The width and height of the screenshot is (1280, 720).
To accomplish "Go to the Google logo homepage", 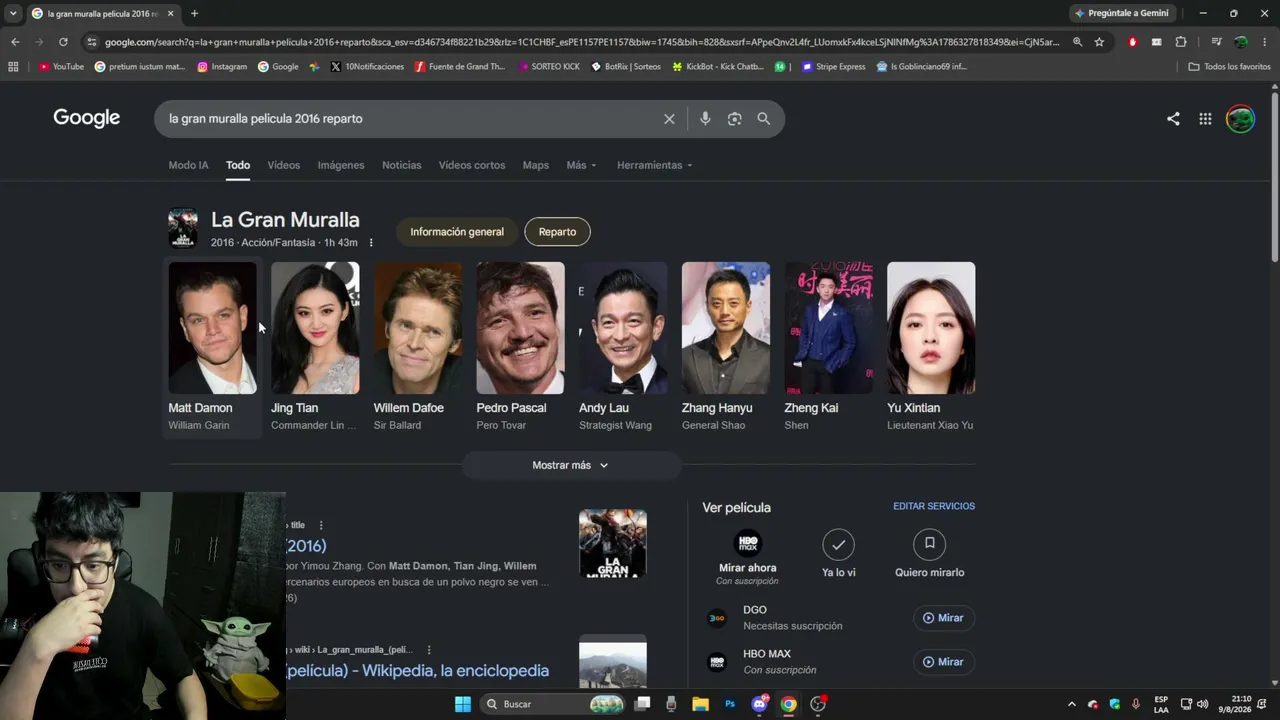I will [x=87, y=118].
